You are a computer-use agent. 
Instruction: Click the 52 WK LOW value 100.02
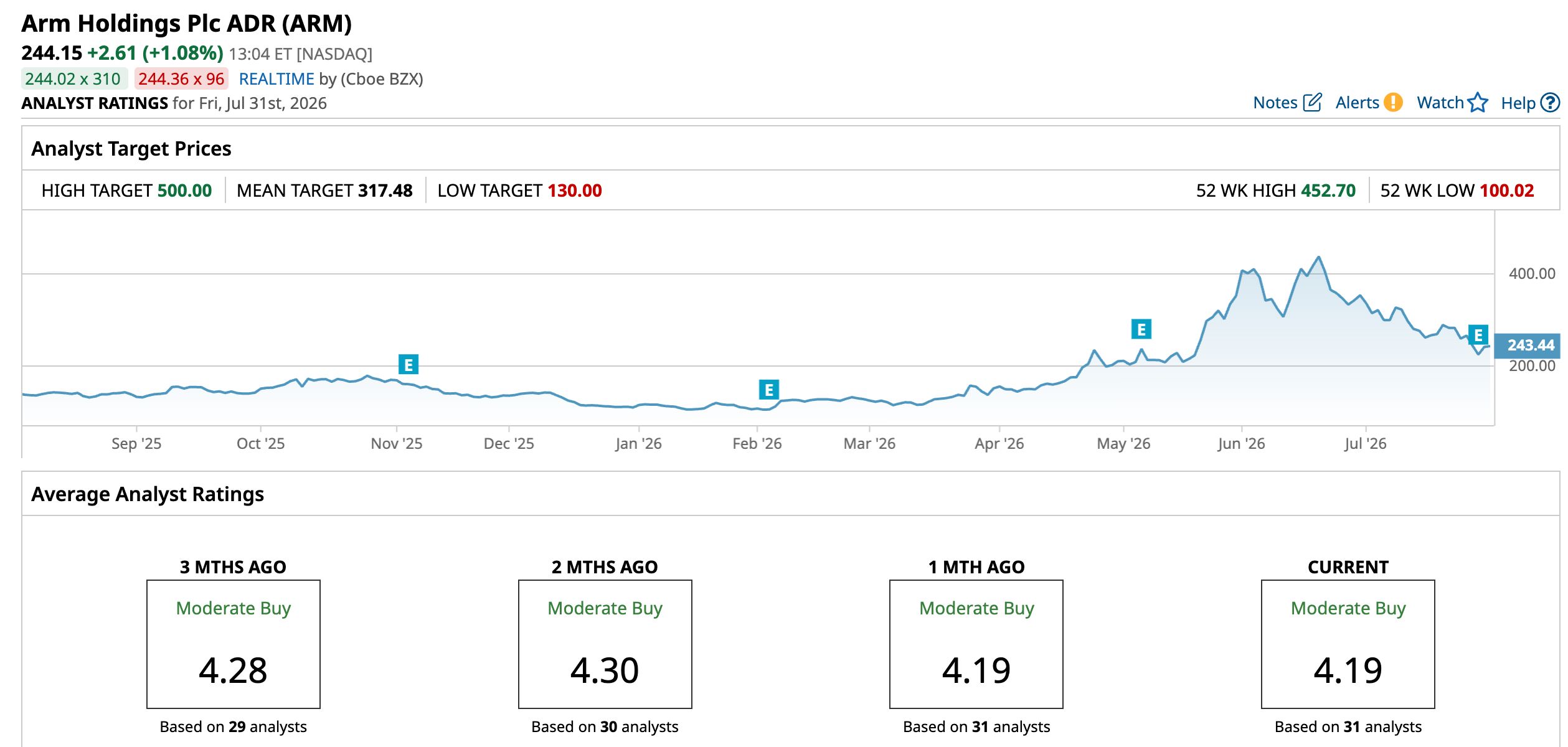tap(1507, 190)
